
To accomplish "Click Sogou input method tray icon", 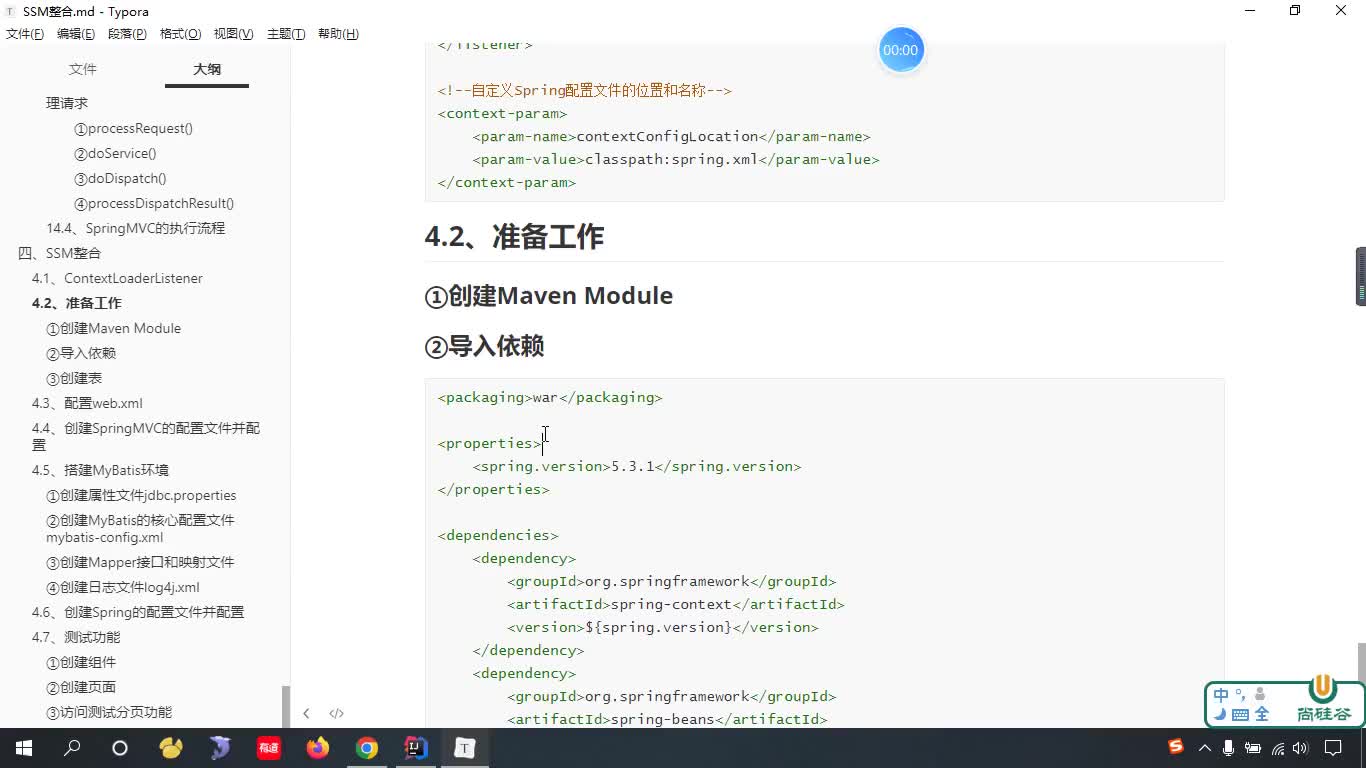I will (1176, 748).
